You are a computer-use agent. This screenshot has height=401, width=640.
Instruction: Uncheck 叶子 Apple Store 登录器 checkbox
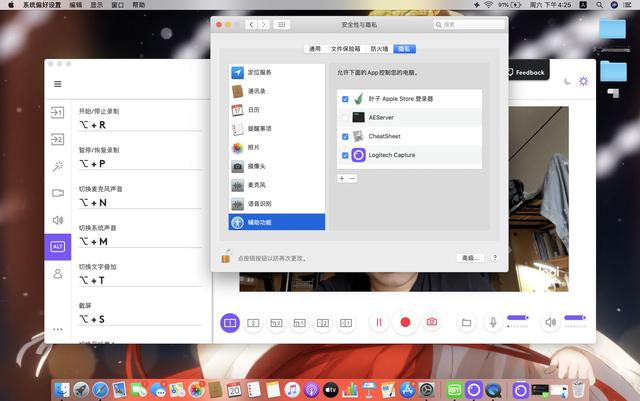(x=345, y=99)
